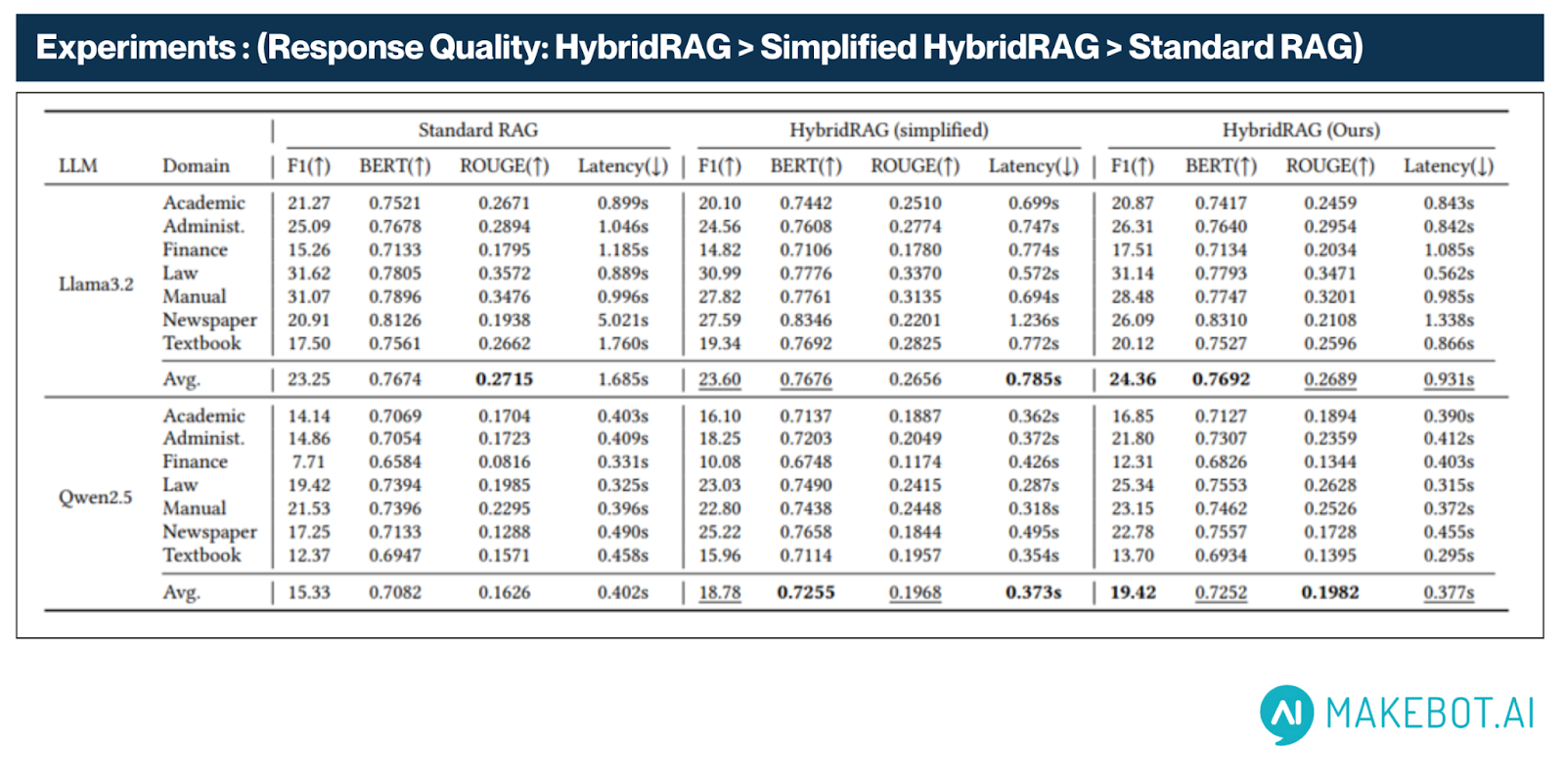The height and width of the screenshot is (784, 1565).
Task: Select the "Qwen2.5" row group label
Action: pos(95,497)
